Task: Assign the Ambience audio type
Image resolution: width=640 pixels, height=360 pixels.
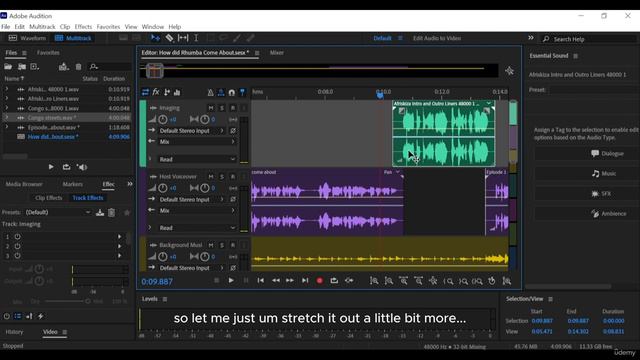Action: pyautogui.click(x=587, y=213)
